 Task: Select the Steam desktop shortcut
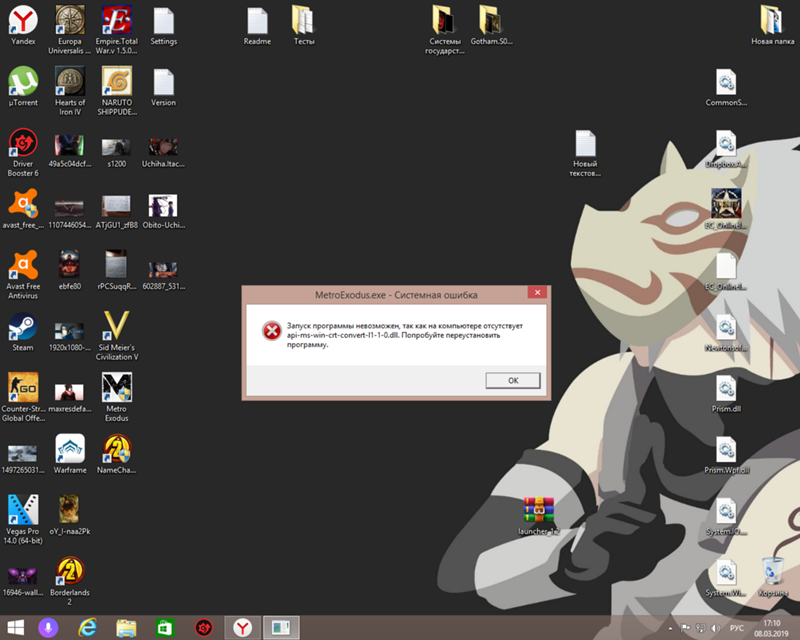23,332
